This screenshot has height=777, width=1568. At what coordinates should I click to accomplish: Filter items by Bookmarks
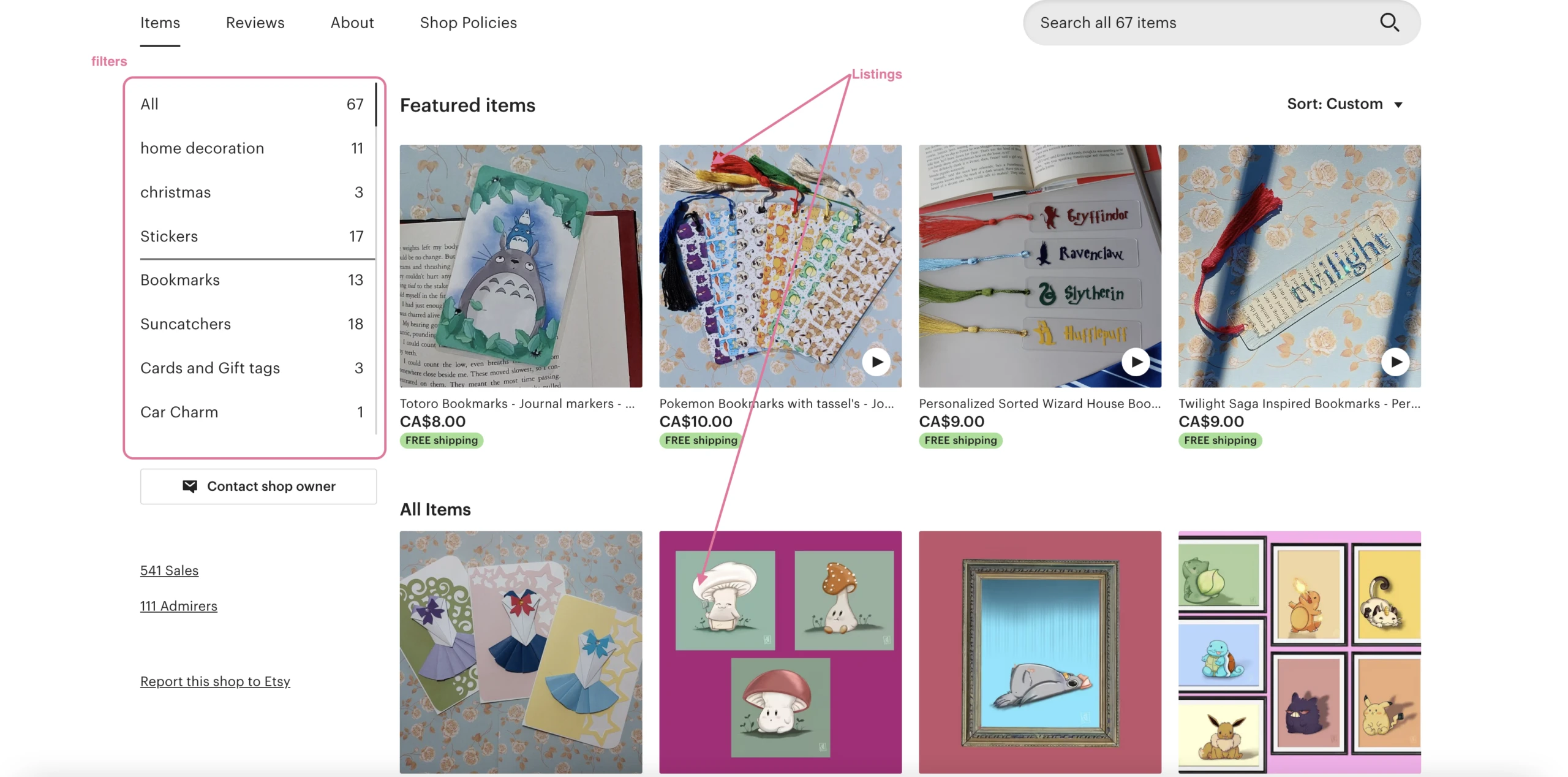pyautogui.click(x=252, y=279)
